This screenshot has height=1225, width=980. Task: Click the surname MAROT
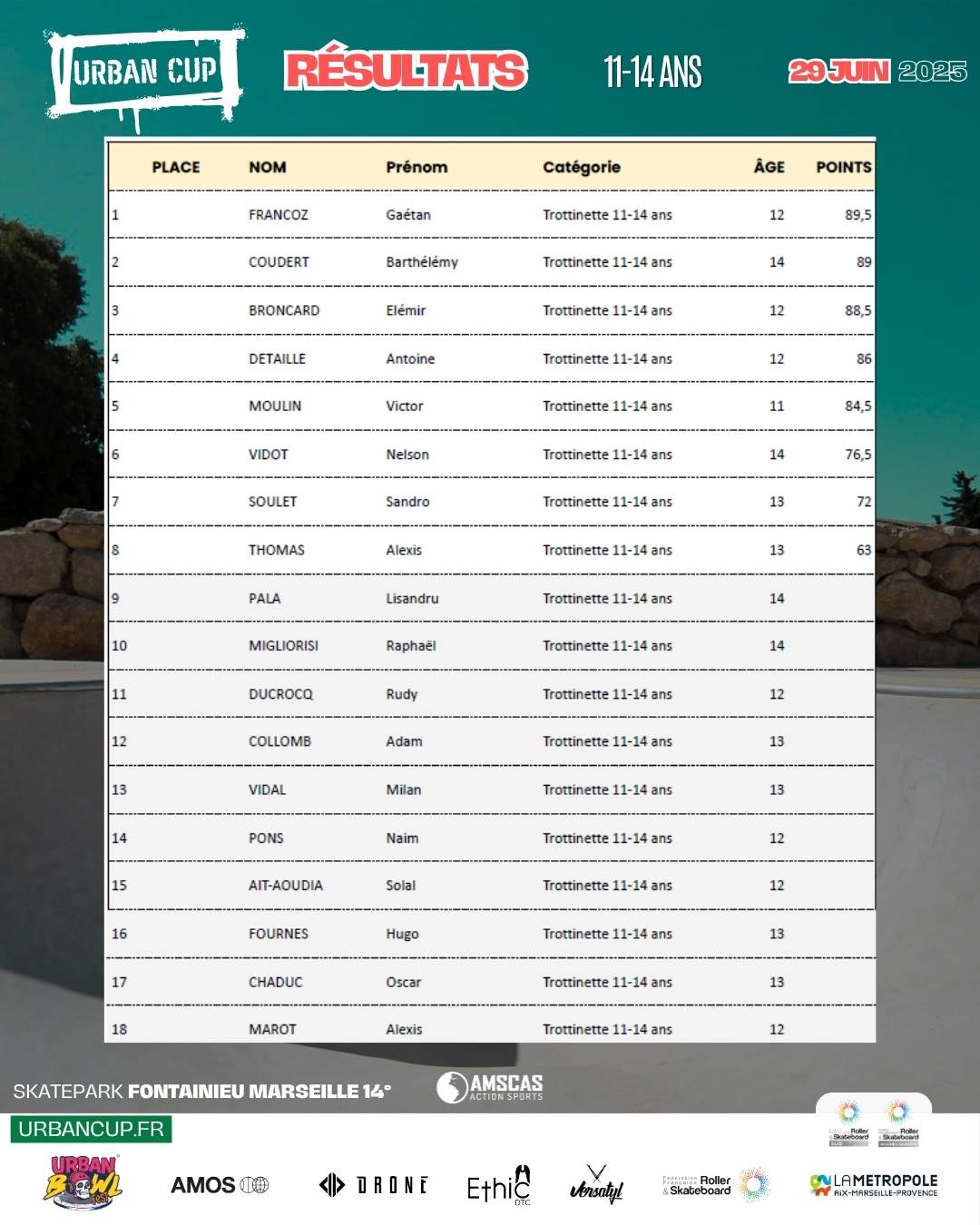point(273,1029)
